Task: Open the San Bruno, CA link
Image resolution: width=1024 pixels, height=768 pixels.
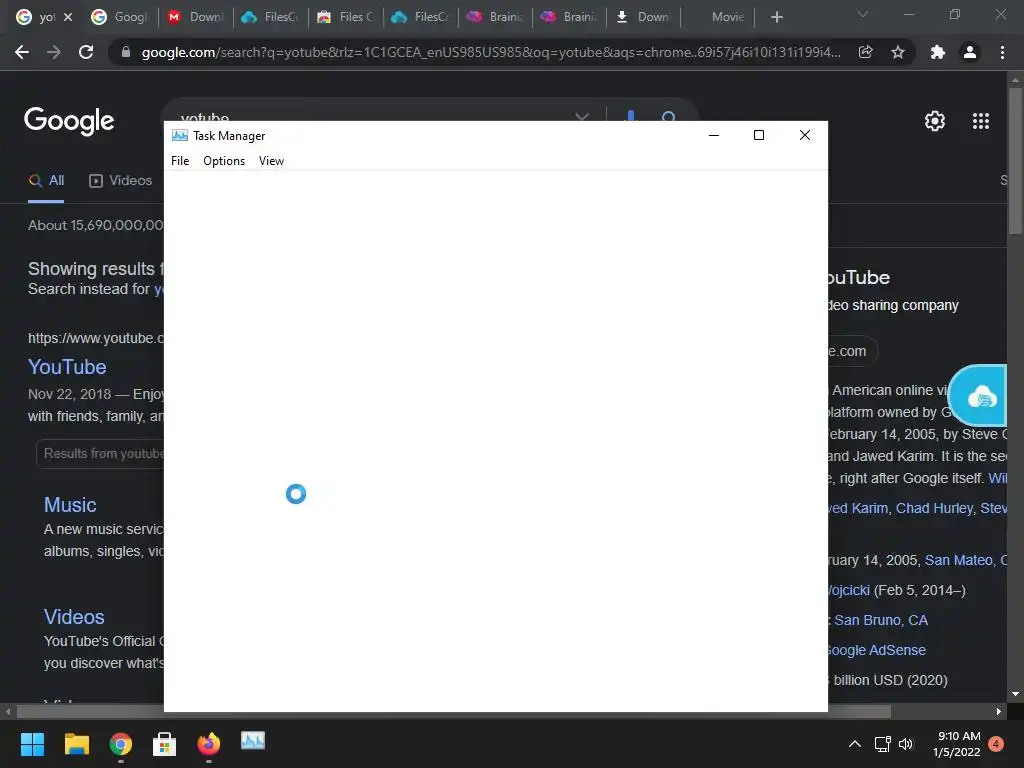Action: point(880,620)
